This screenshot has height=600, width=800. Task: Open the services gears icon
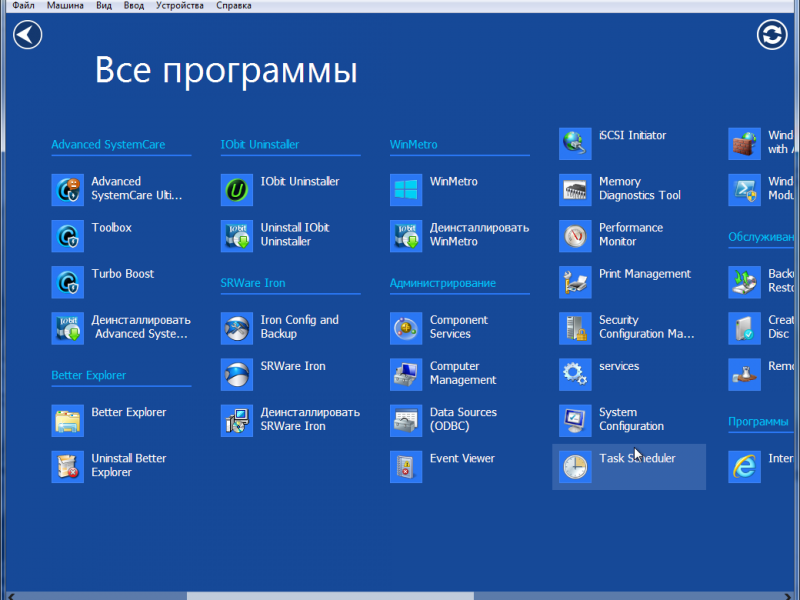coord(575,374)
